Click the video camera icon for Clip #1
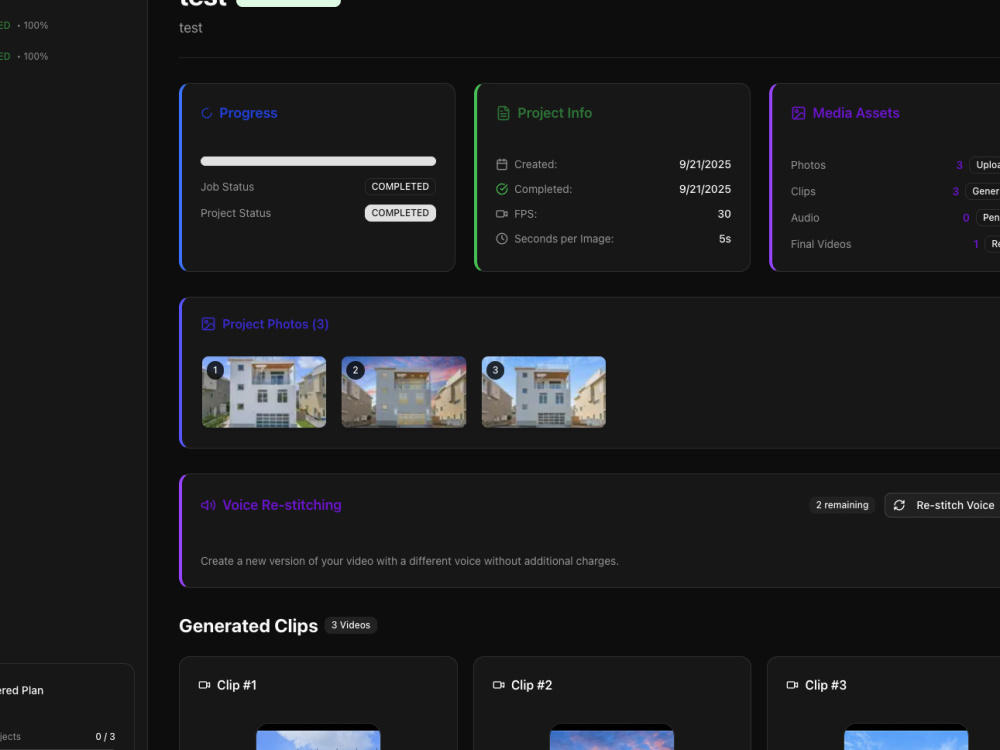 [x=204, y=685]
